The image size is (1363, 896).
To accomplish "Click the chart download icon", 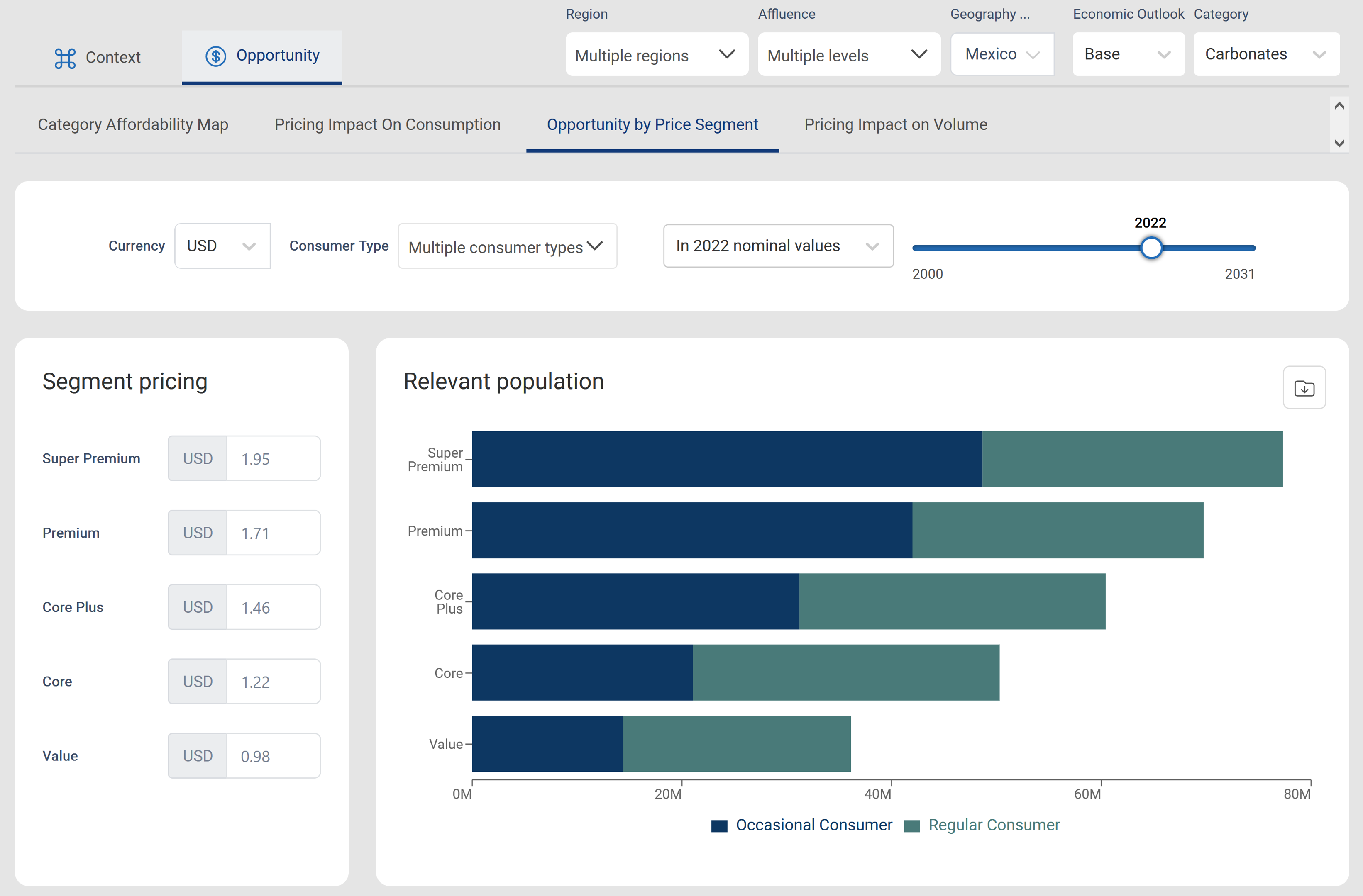I will 1304,387.
